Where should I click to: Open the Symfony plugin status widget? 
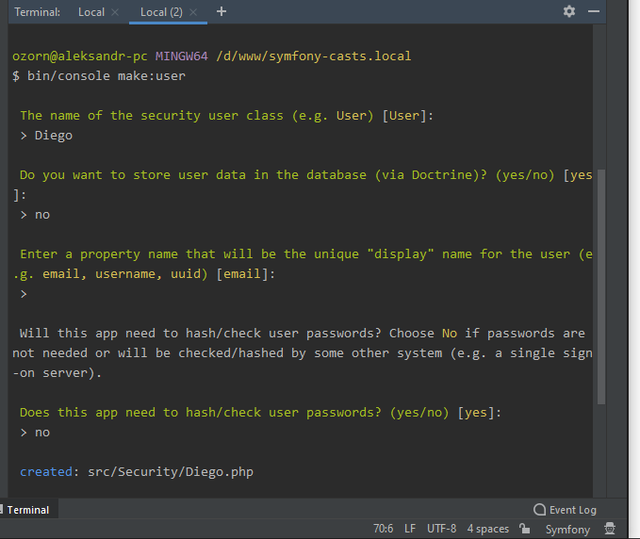(x=568, y=530)
